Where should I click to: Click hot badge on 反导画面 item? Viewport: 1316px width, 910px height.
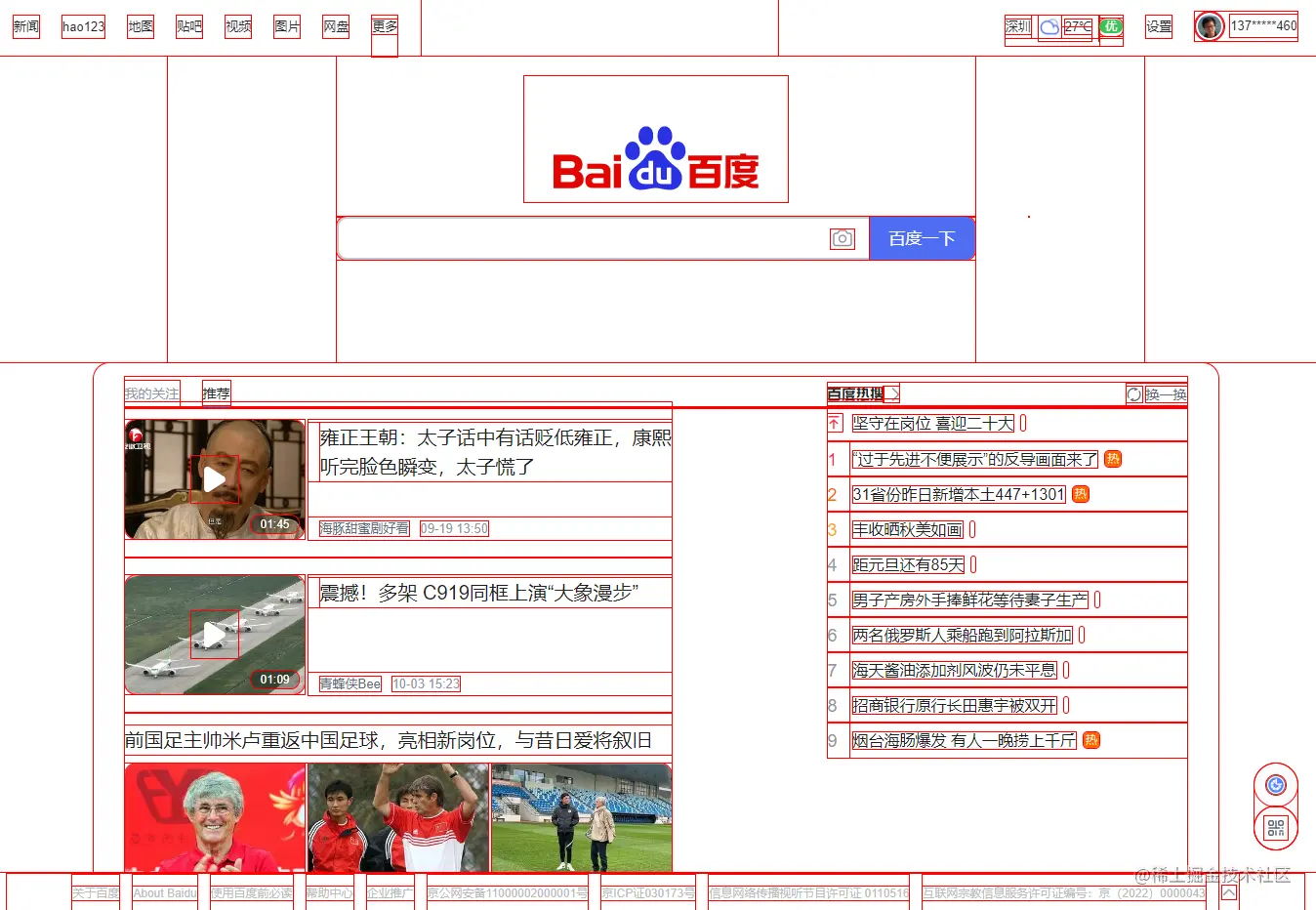[1113, 459]
